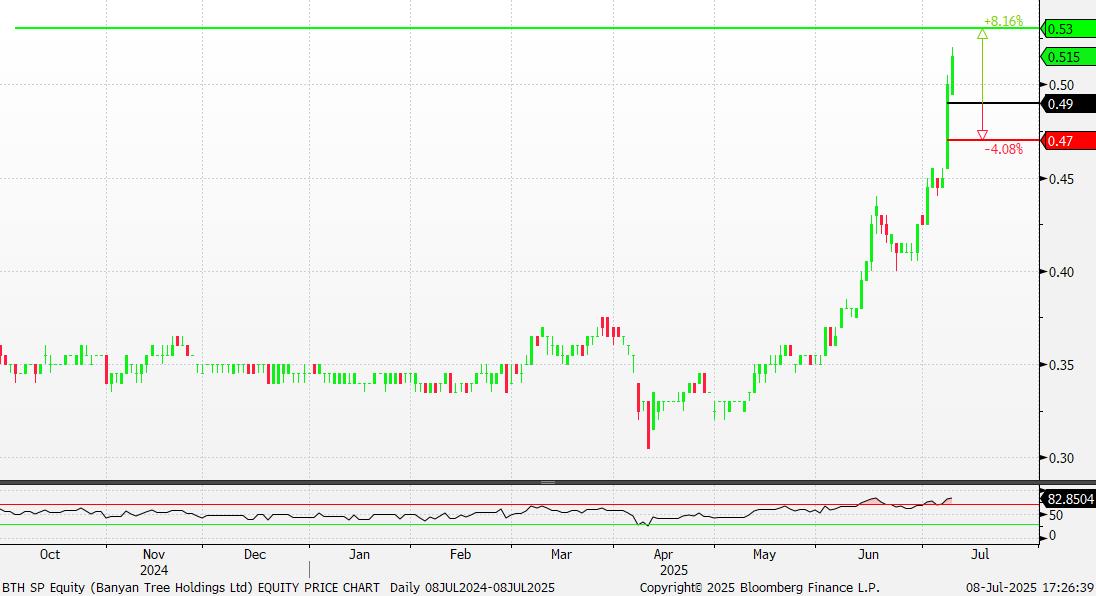The width and height of the screenshot is (1096, 596).
Task: Click the 82.8504 RSI value tag
Action: point(1068,499)
